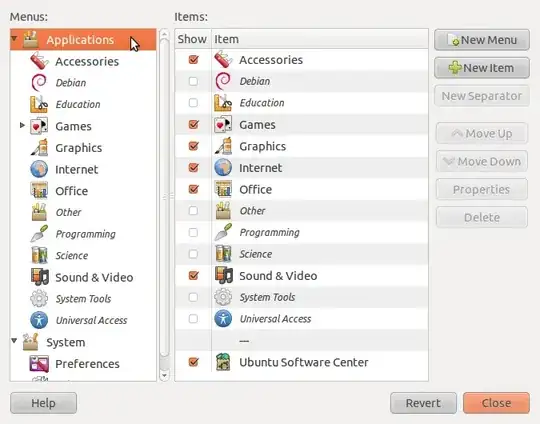The width and height of the screenshot is (540, 424).
Task: Click the Move Up button
Action: [482, 133]
